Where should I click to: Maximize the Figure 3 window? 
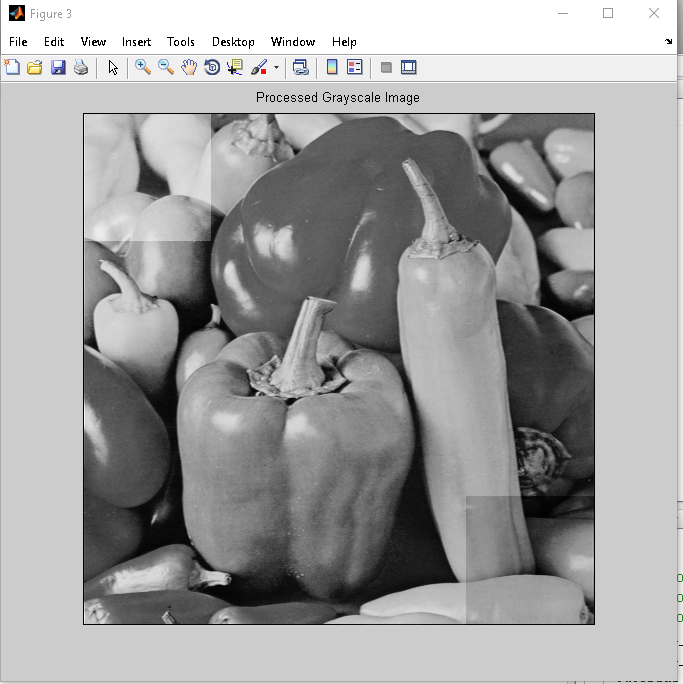(608, 13)
